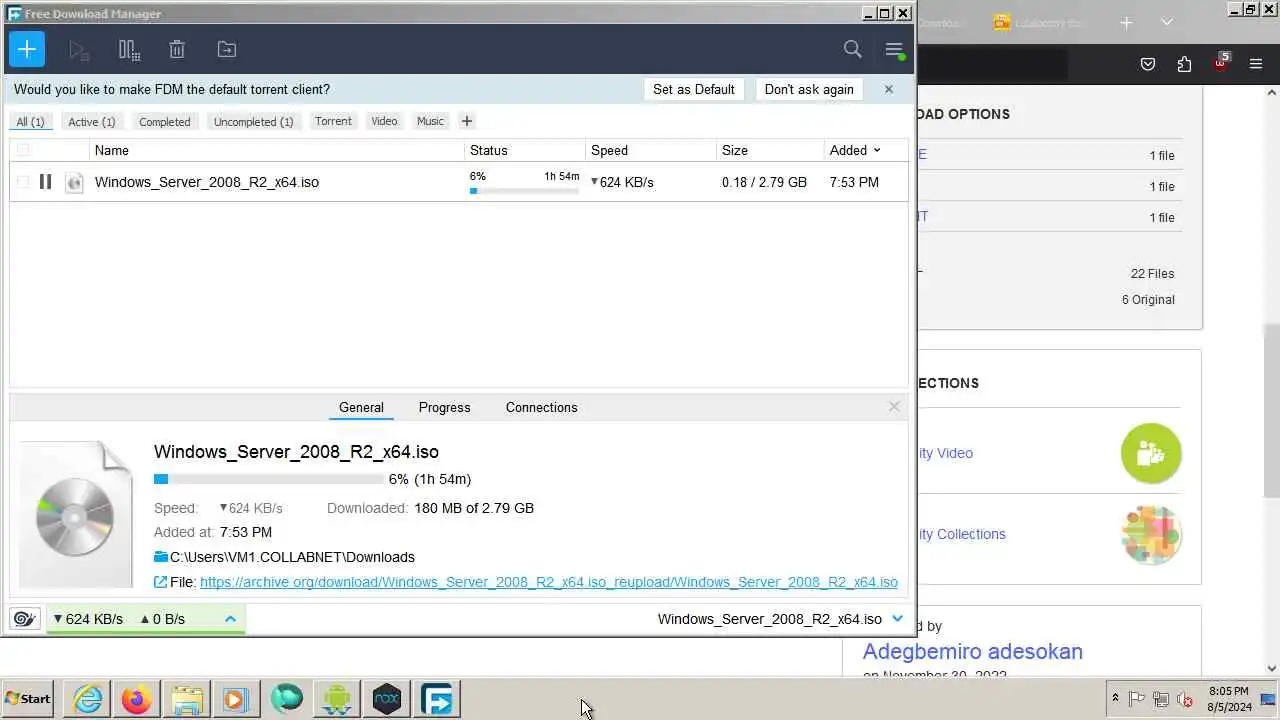Click the green community video circle icon
This screenshot has width=1280, height=720.
tap(1151, 453)
